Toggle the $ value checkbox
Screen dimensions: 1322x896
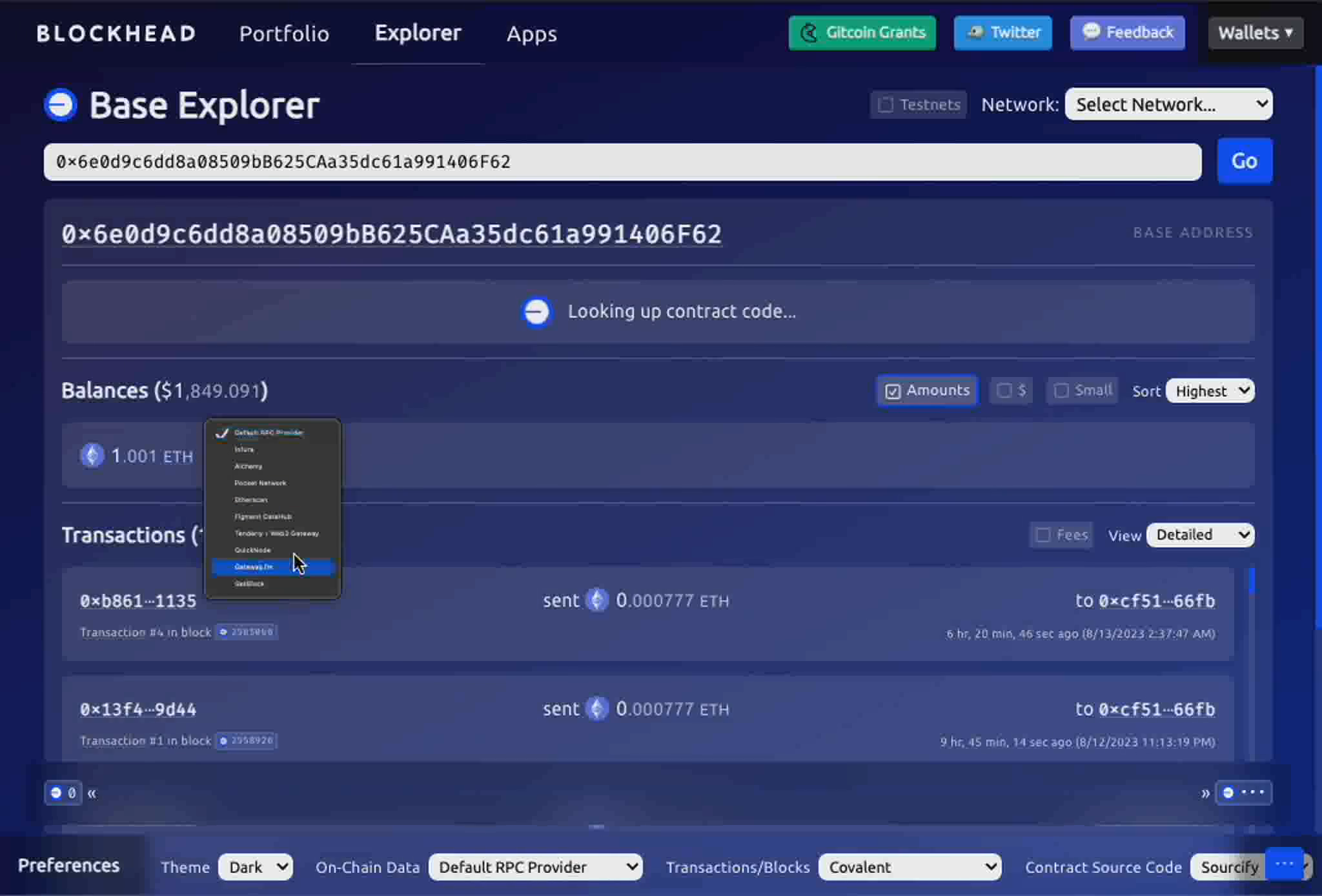click(x=1011, y=391)
